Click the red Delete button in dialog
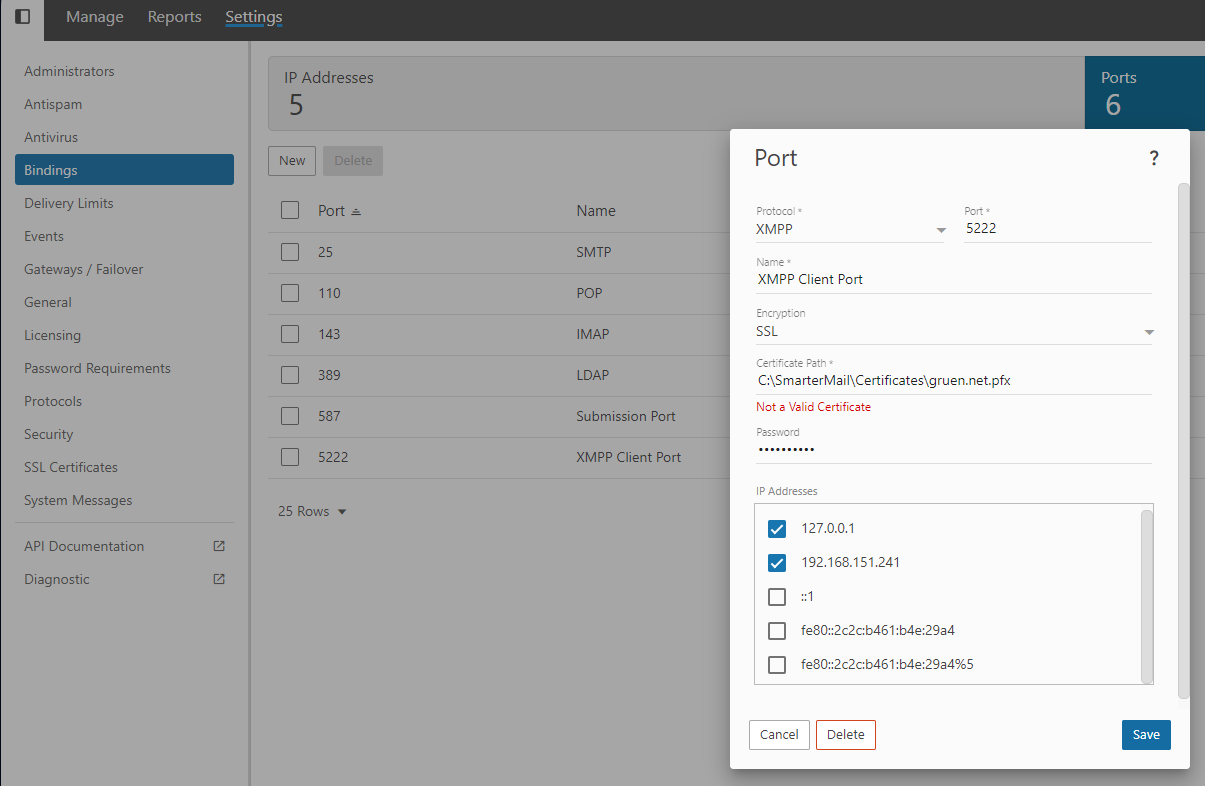 coord(845,735)
